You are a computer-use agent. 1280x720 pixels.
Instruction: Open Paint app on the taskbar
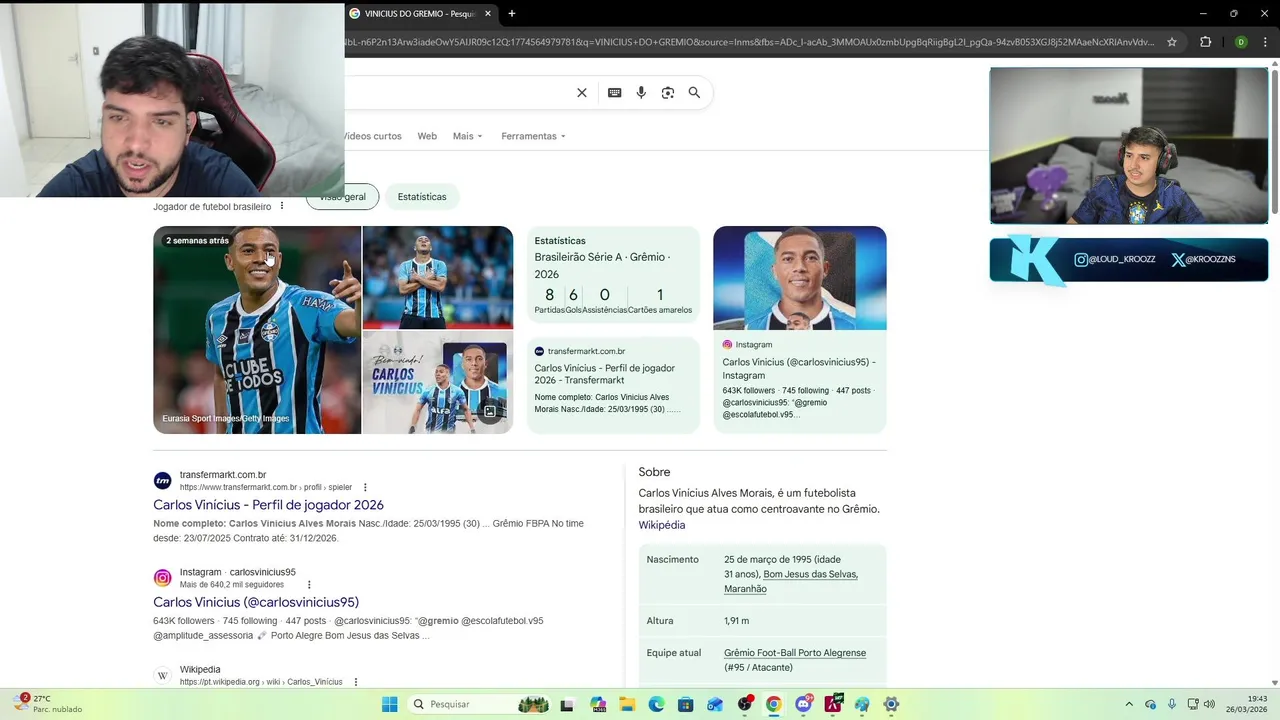(862, 704)
